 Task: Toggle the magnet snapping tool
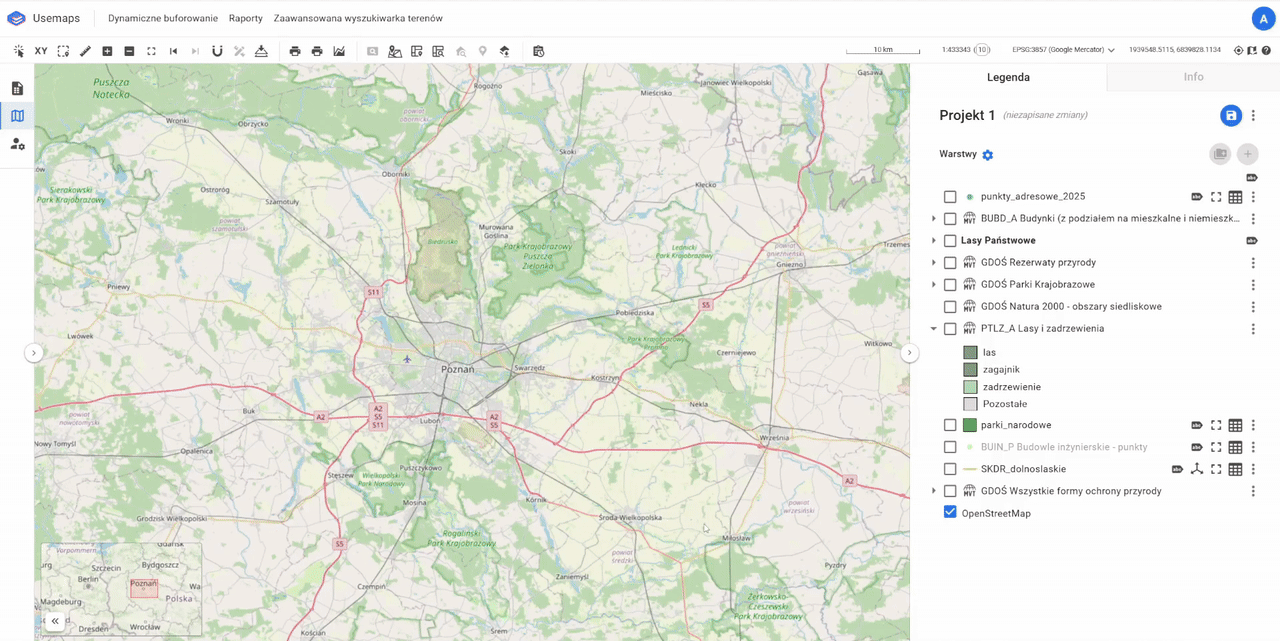(x=217, y=51)
